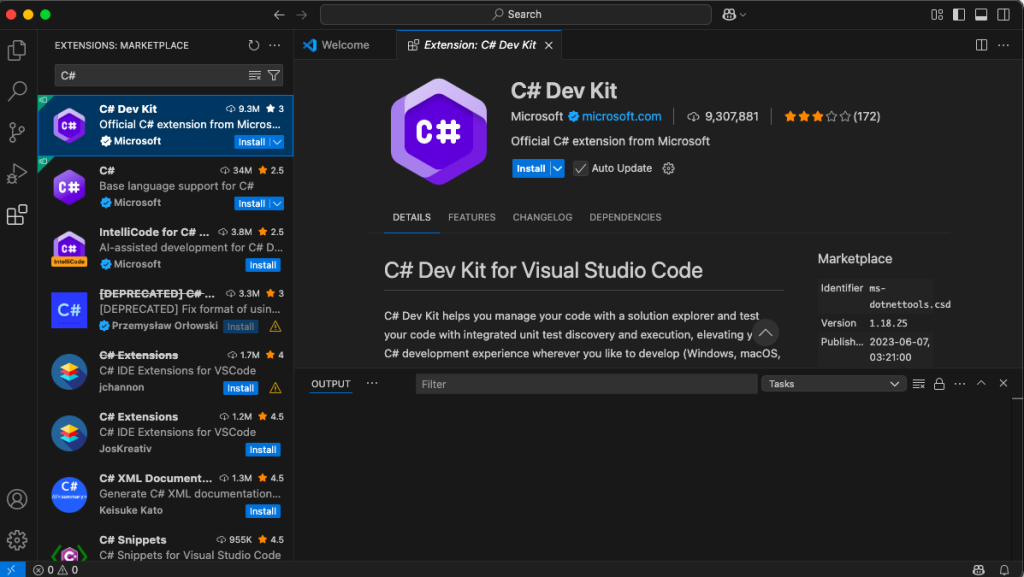Open the Explorer view in activity bar
The width and height of the screenshot is (1024, 577).
17,50
